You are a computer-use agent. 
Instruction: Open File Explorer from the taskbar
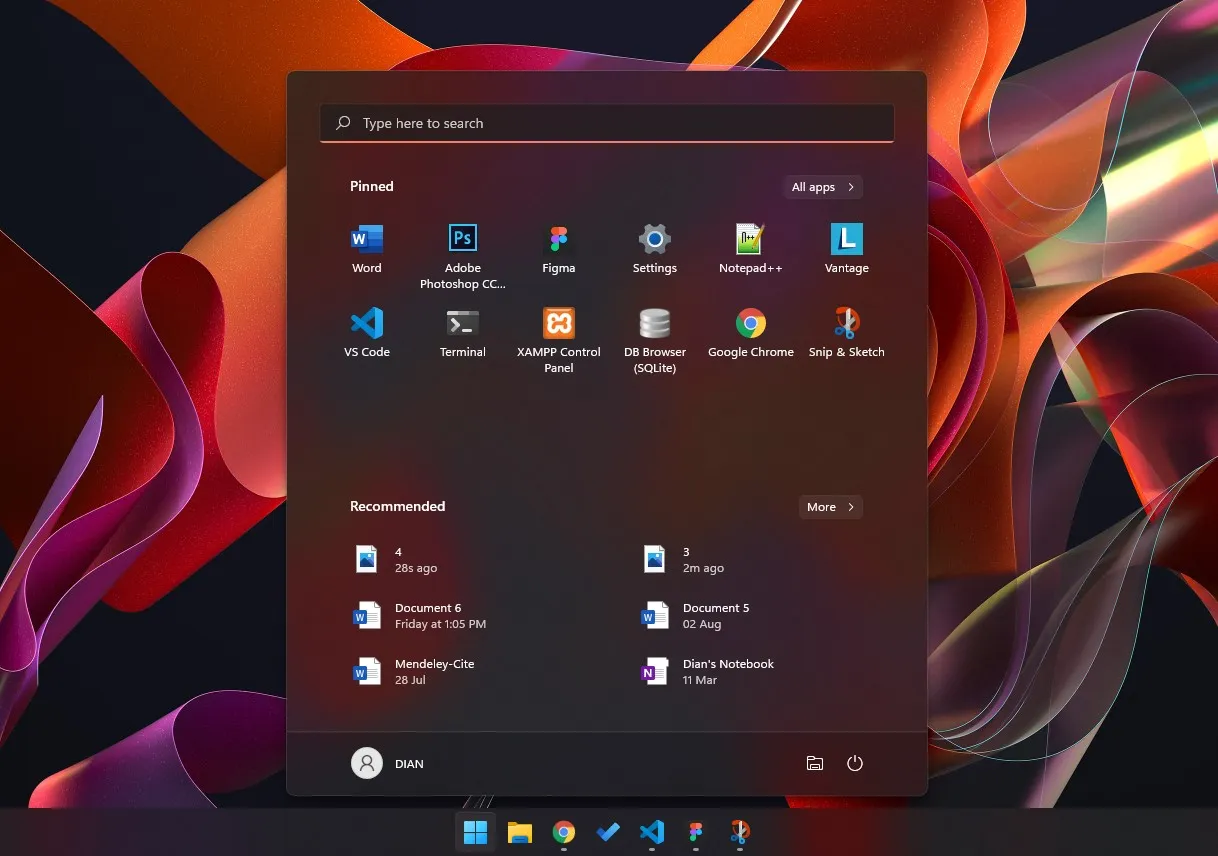tap(519, 832)
